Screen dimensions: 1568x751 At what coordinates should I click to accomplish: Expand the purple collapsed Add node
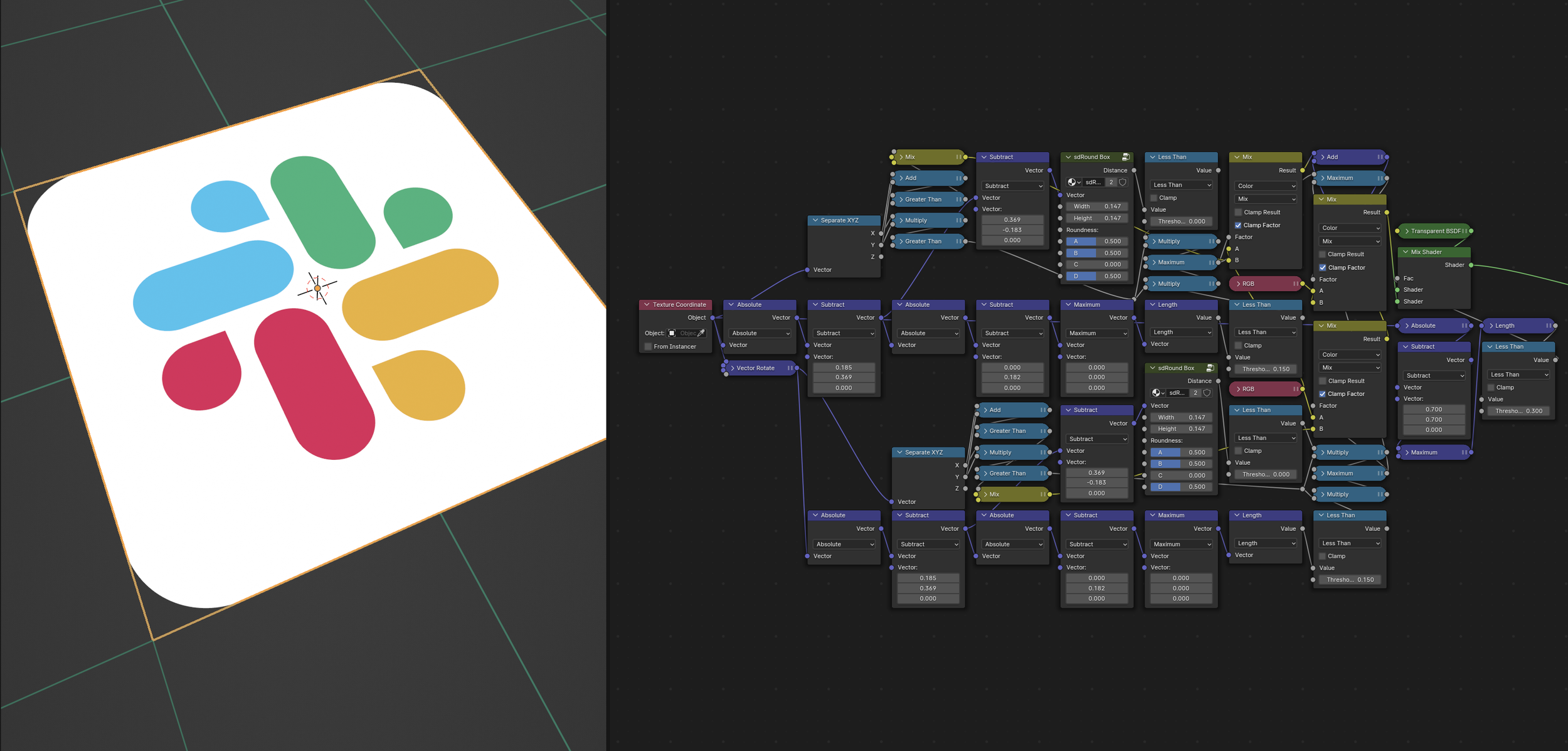coord(1323,157)
